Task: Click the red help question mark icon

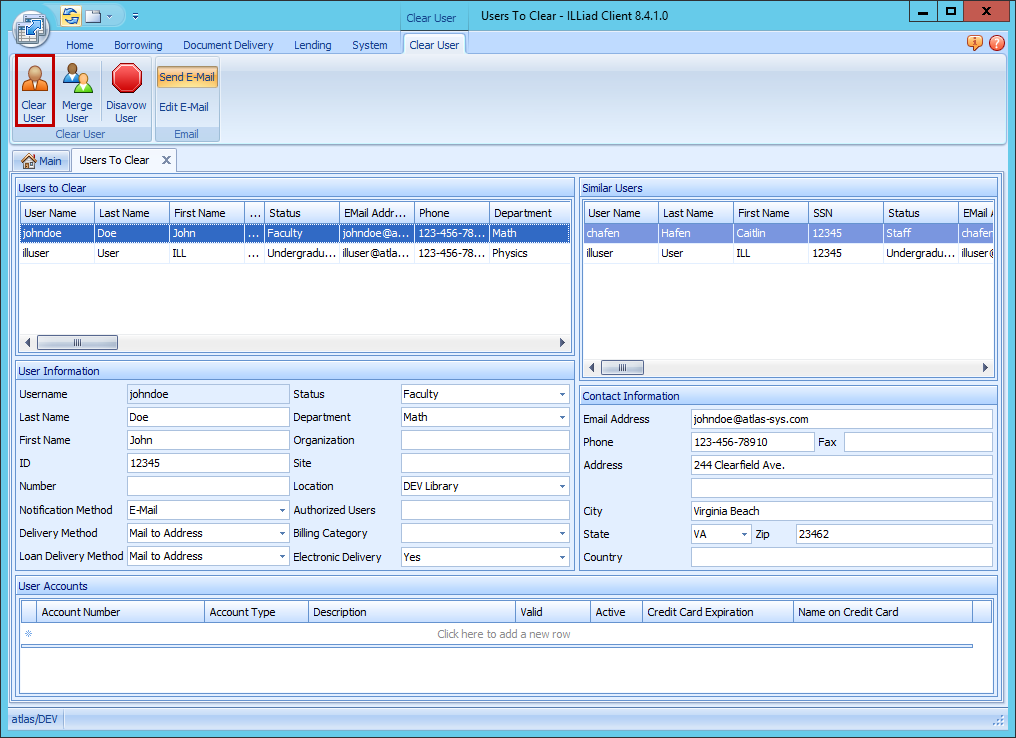Action: tap(996, 43)
